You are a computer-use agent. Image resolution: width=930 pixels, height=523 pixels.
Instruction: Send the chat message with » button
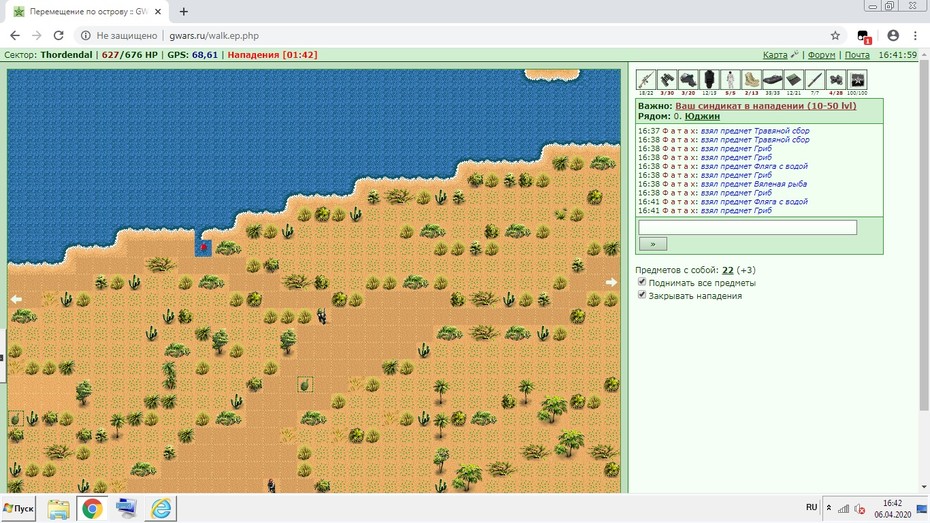click(652, 244)
